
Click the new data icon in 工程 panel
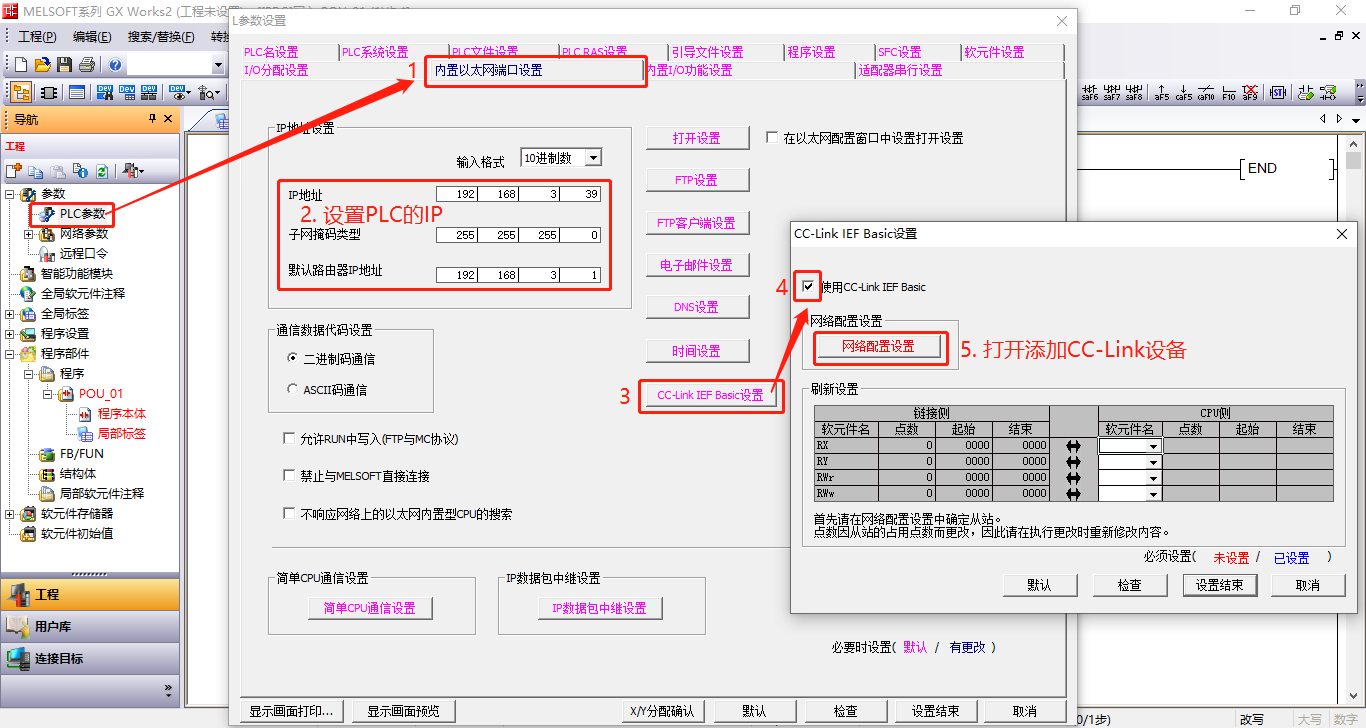click(14, 171)
